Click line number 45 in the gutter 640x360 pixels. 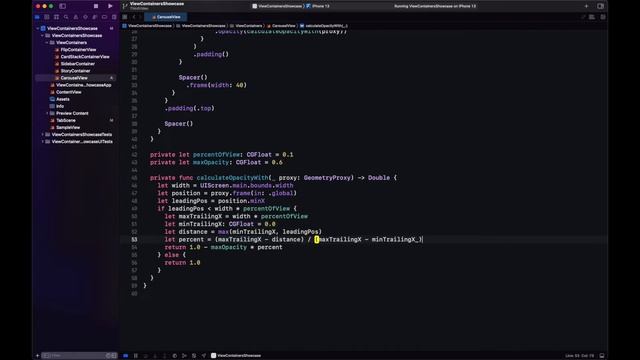[x=134, y=178]
